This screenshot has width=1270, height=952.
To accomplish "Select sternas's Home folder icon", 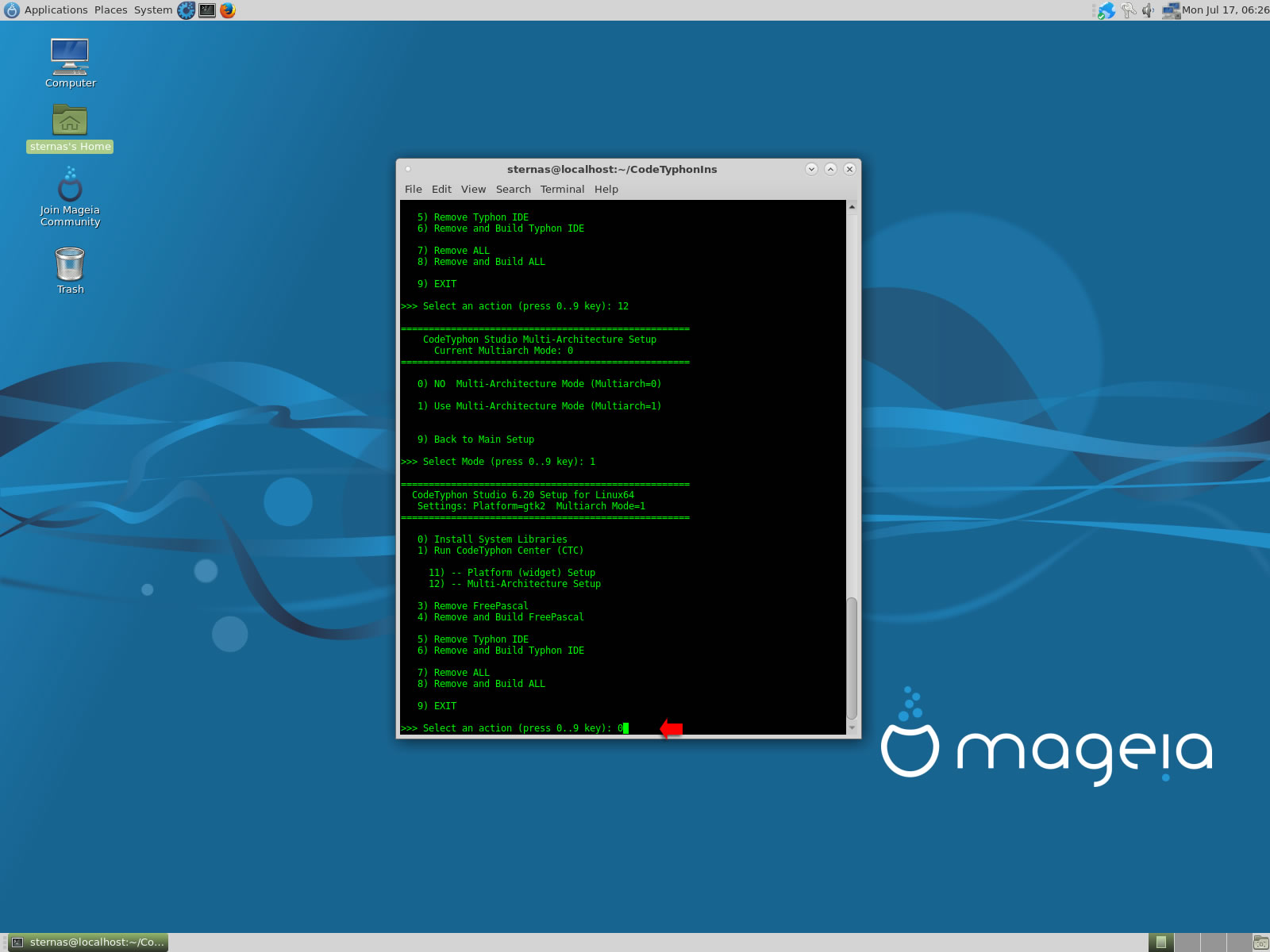I will tap(70, 129).
